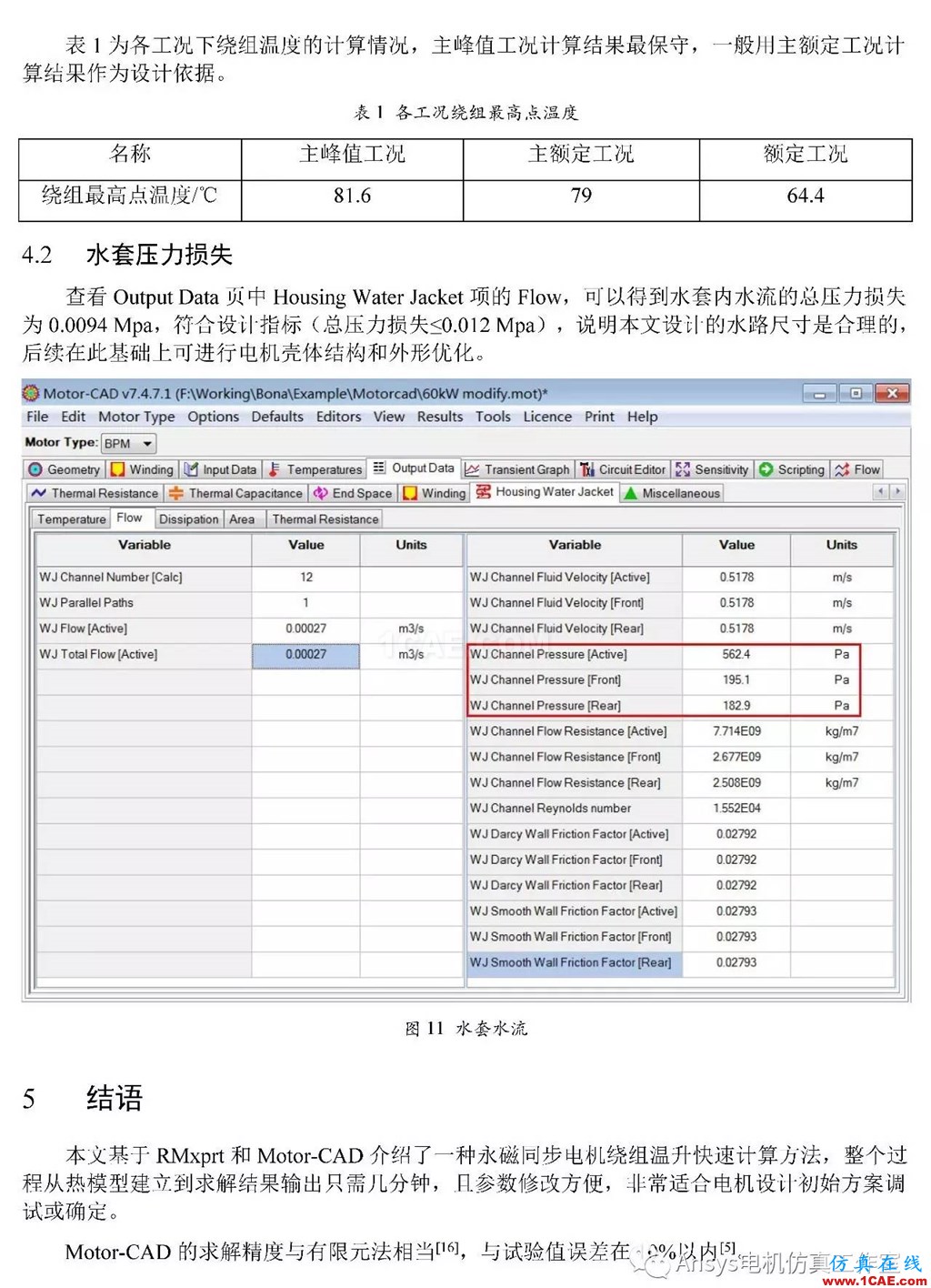Open the View menu
The width and height of the screenshot is (931, 1288).
(x=389, y=417)
